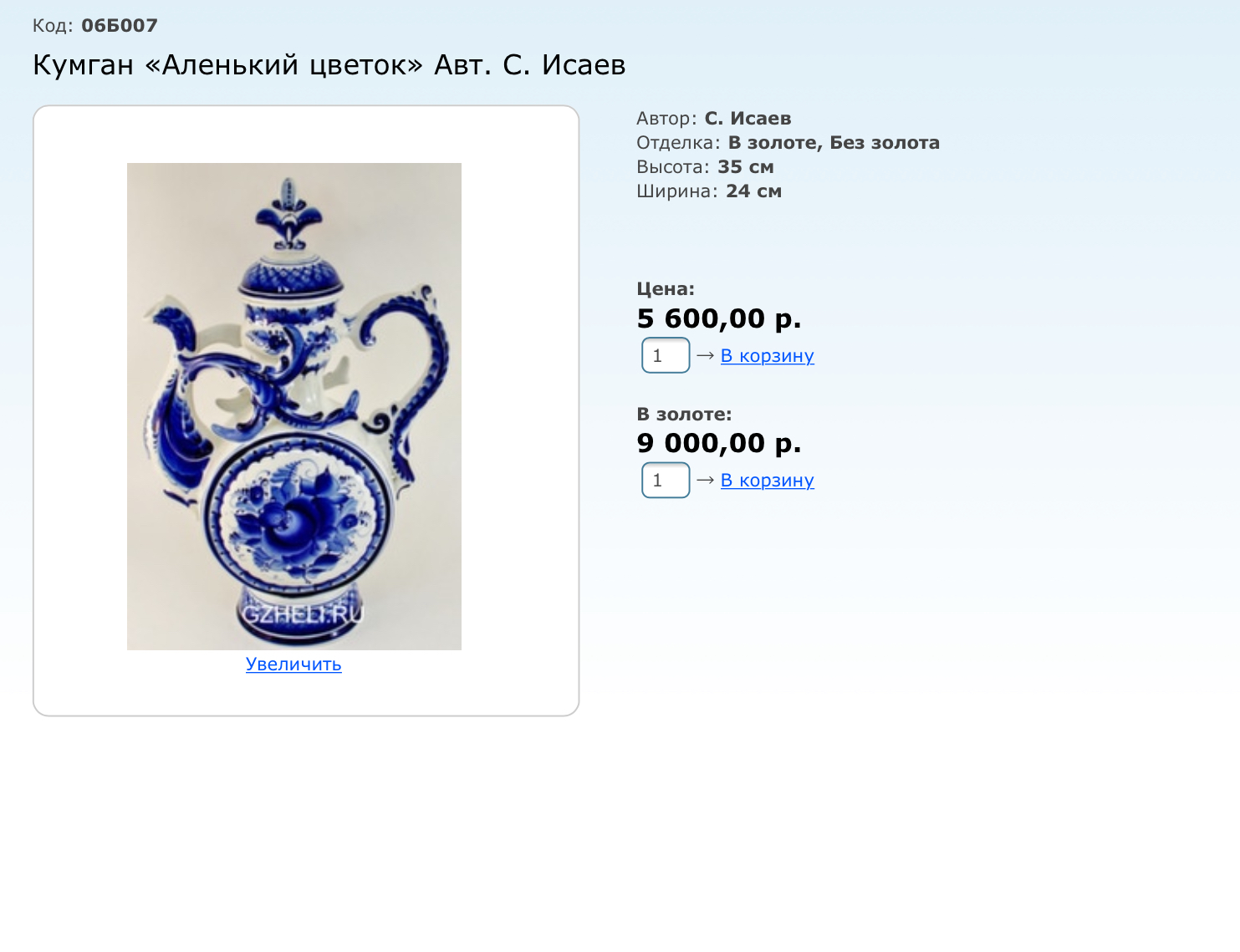Click the Цена: label

click(x=666, y=289)
